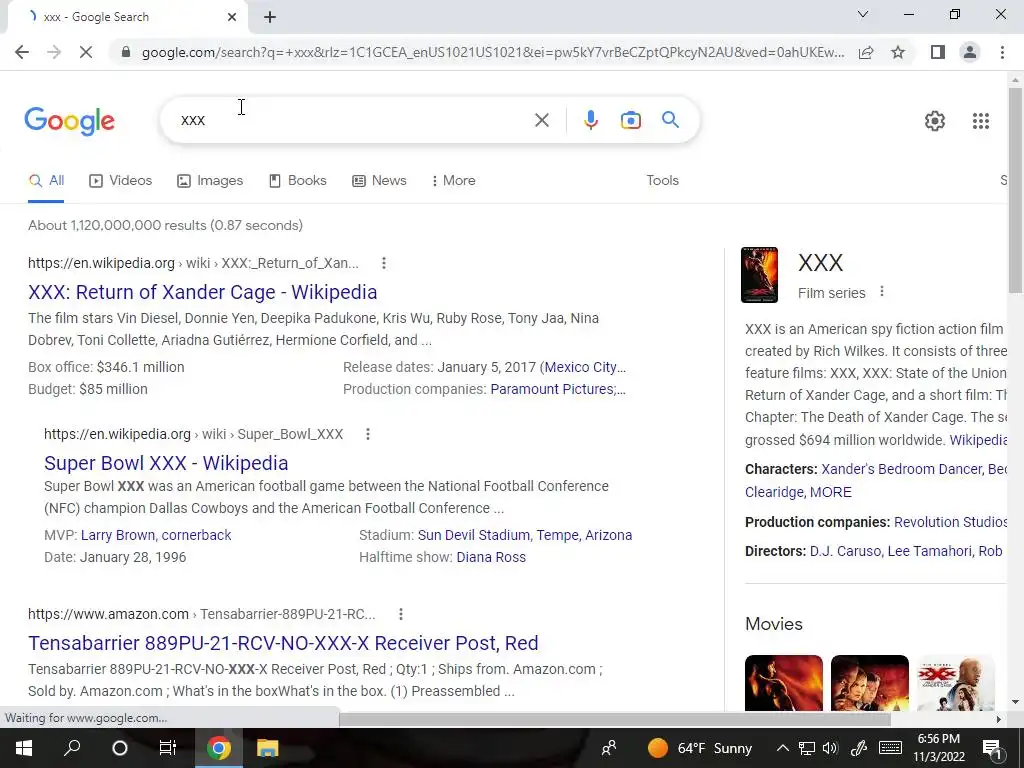Open options for the Amazon result
Screen dimensions: 1024x768
click(x=401, y=614)
